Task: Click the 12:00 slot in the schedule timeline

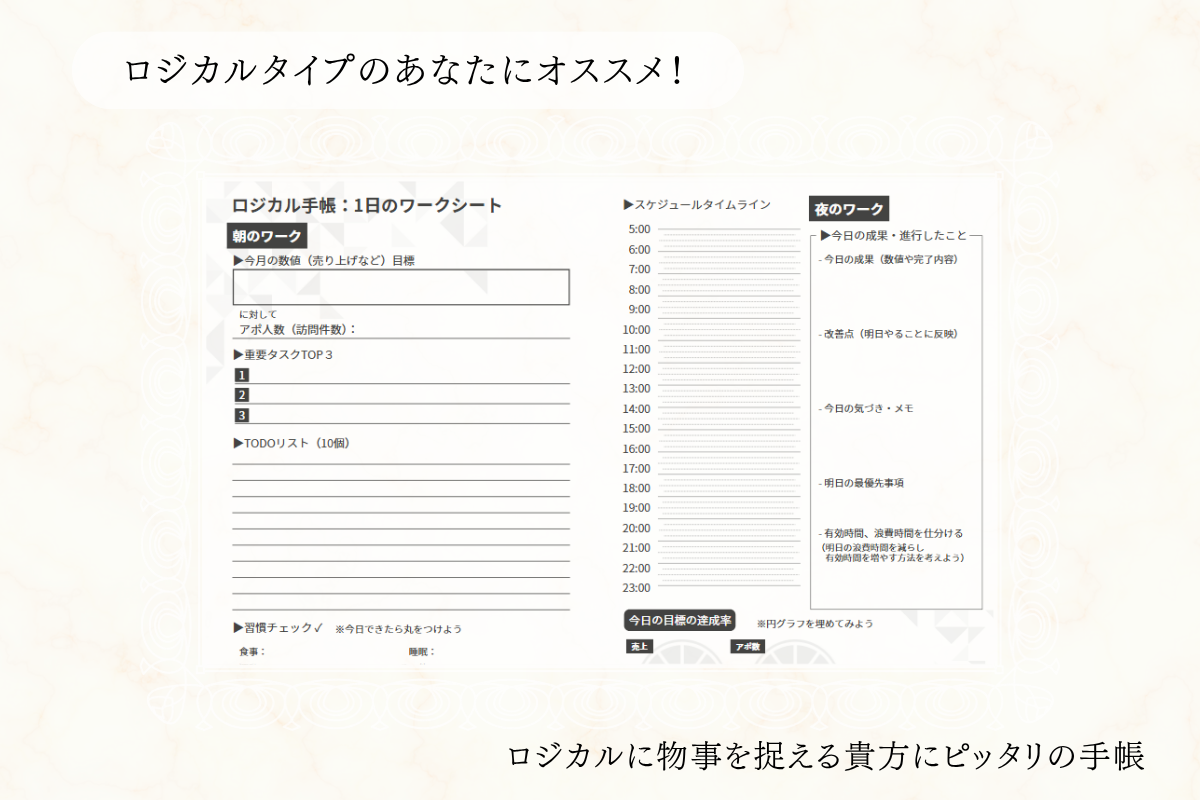Action: [x=729, y=369]
